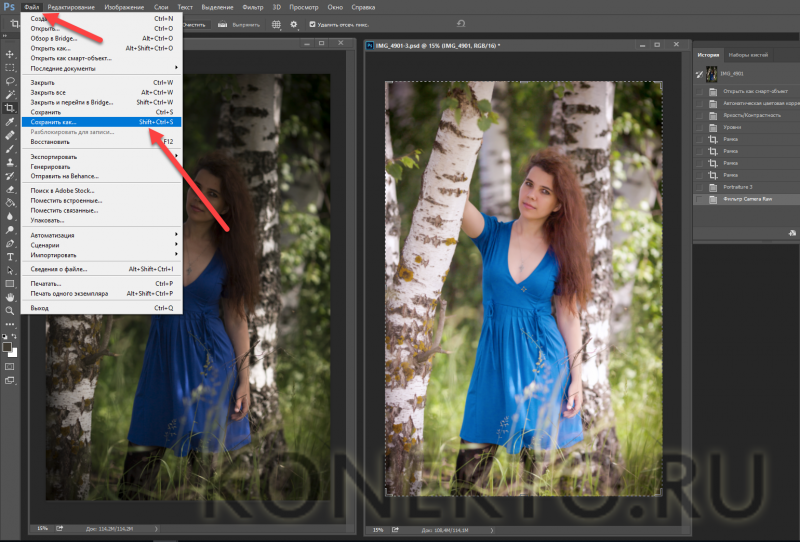Toggle the Delete Cropped Pixels checkbox
This screenshot has width=800, height=542.
click(x=312, y=24)
